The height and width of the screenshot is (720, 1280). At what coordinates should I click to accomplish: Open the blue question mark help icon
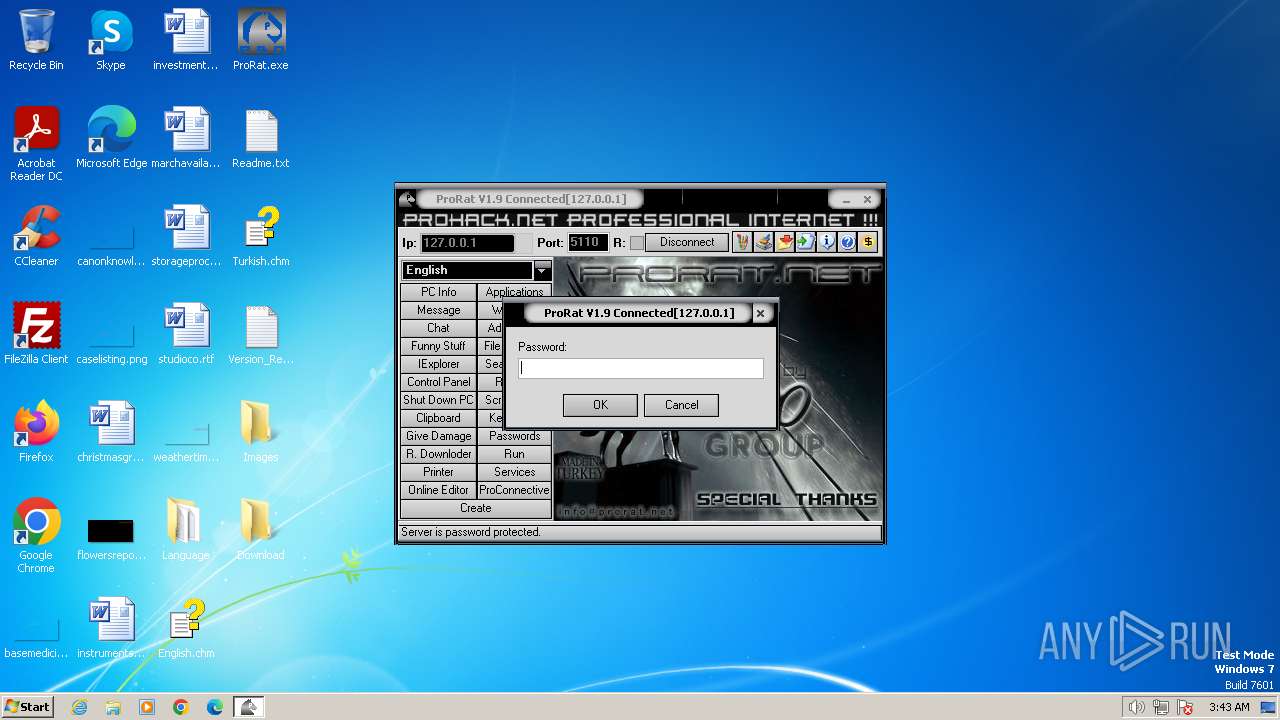tap(847, 242)
